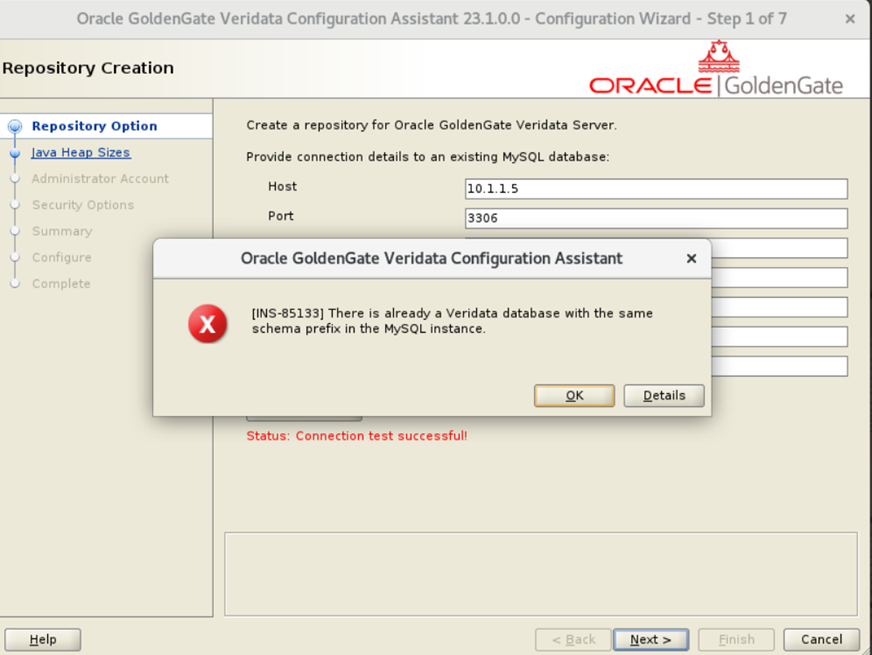Open Details of error INS-85133
The width and height of the screenshot is (872, 655).
[663, 395]
